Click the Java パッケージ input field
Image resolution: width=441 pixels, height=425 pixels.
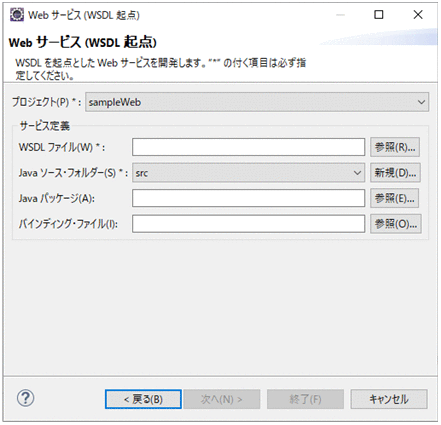248,198
